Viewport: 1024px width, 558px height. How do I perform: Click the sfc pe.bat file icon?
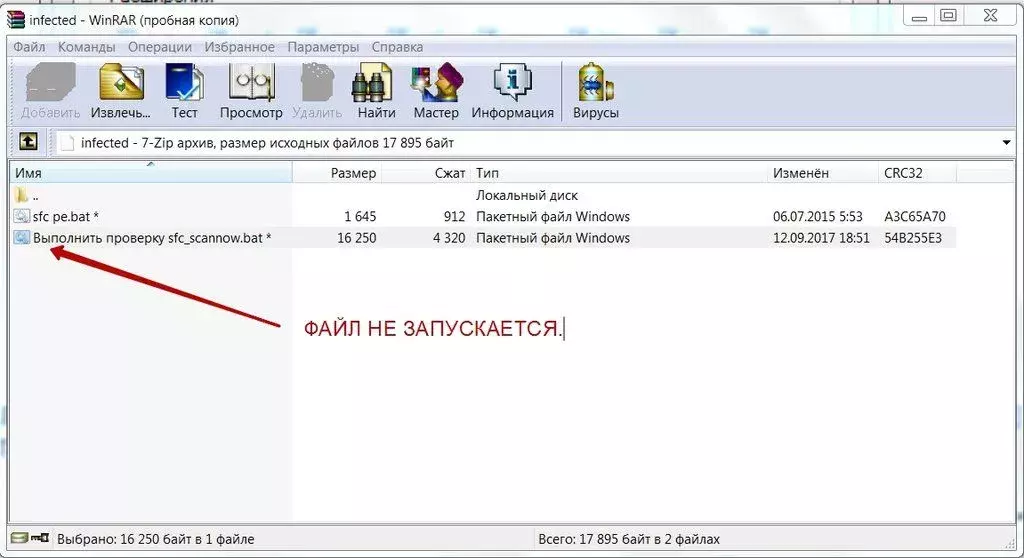tap(22, 216)
